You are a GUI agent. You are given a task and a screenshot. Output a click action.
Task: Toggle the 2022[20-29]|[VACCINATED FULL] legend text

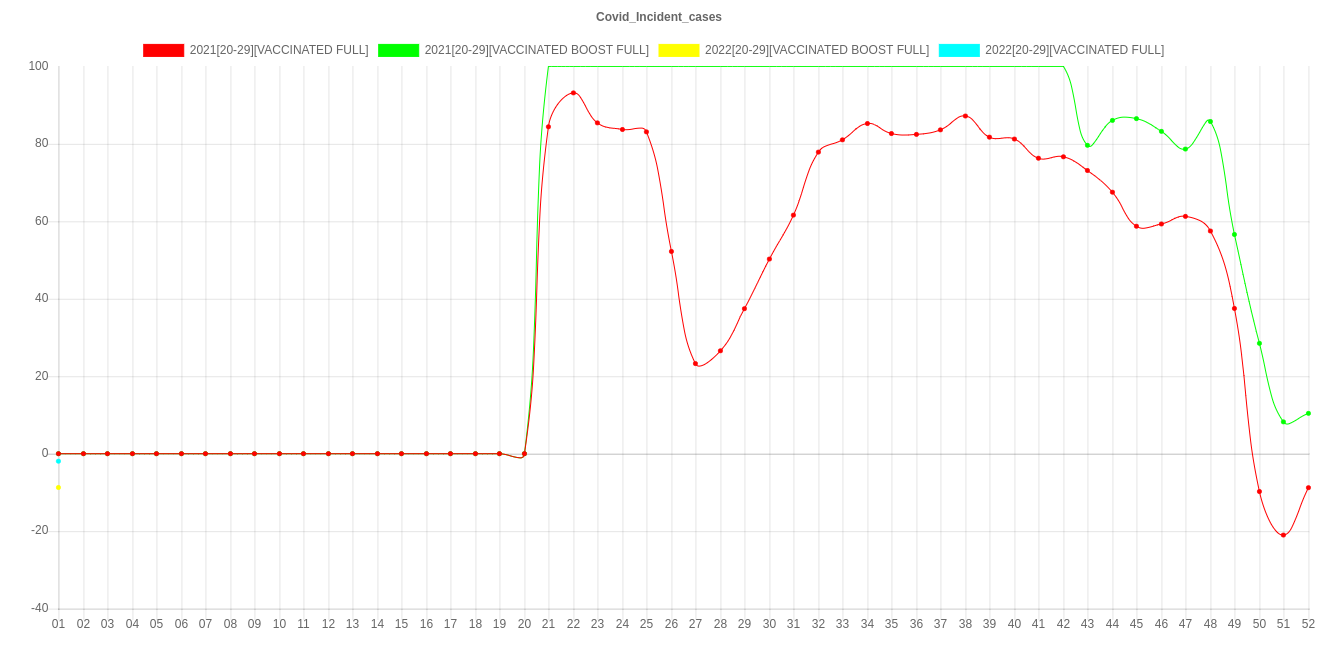1074,50
